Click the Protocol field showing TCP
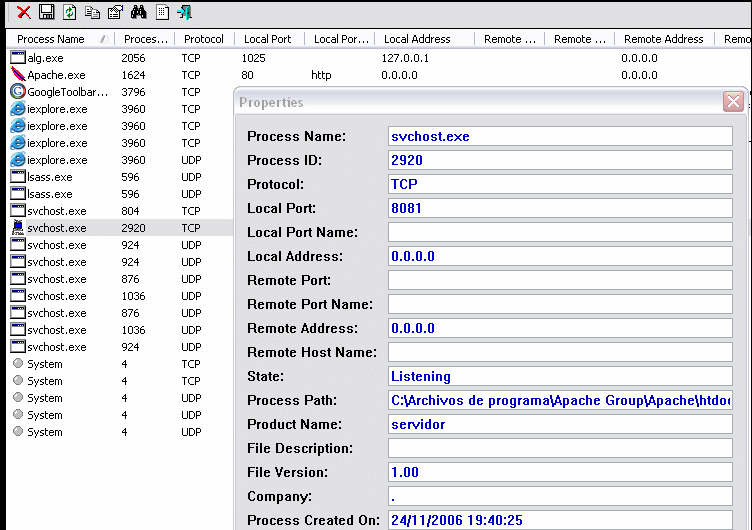Viewport: 752px width, 530px height. (x=560, y=184)
